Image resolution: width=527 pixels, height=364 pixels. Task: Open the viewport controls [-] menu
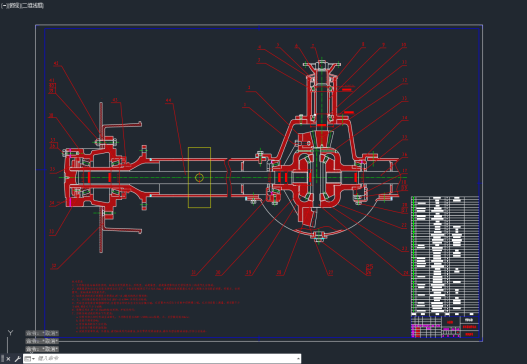4,6
